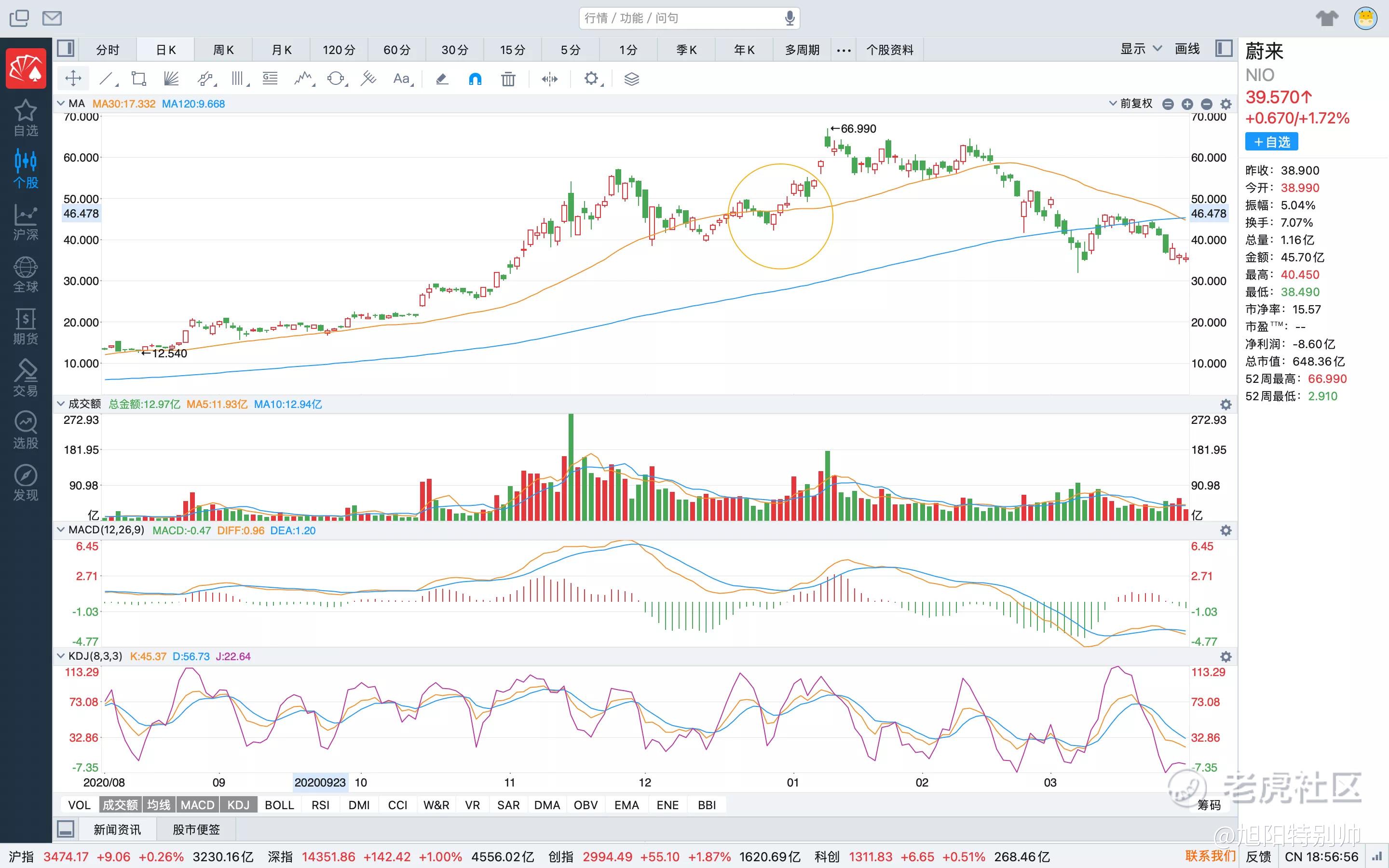The width and height of the screenshot is (1389, 868).
Task: Click the +自选 add to watchlist button
Action: pos(1271,142)
